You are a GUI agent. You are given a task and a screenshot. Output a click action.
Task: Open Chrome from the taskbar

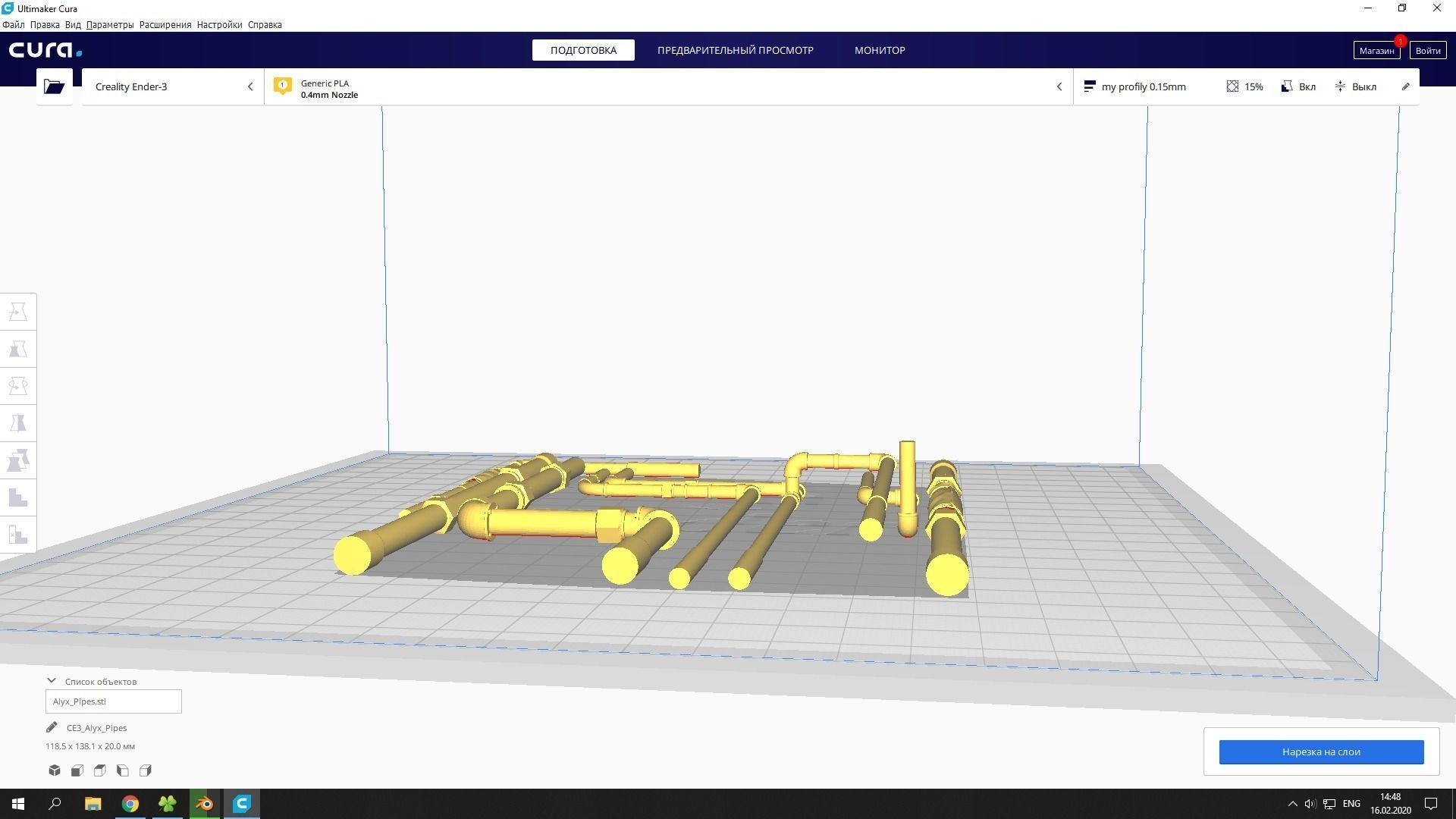coord(130,804)
